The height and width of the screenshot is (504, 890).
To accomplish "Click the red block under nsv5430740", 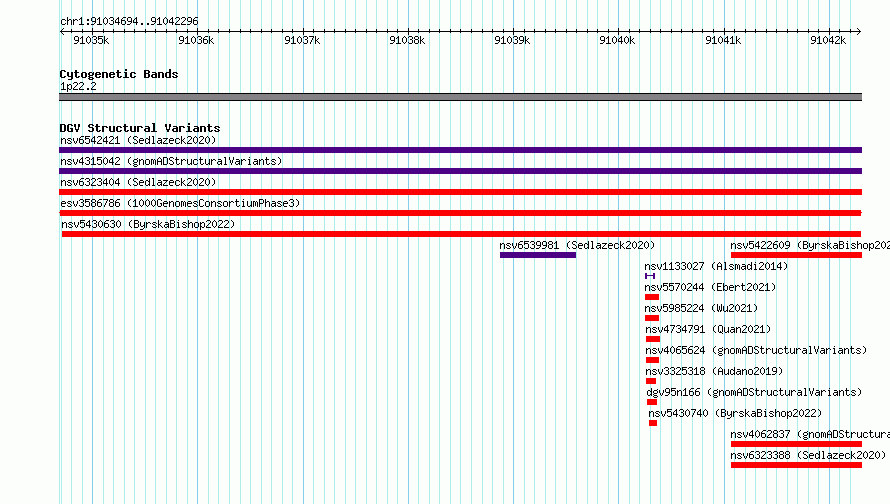I will [653, 423].
